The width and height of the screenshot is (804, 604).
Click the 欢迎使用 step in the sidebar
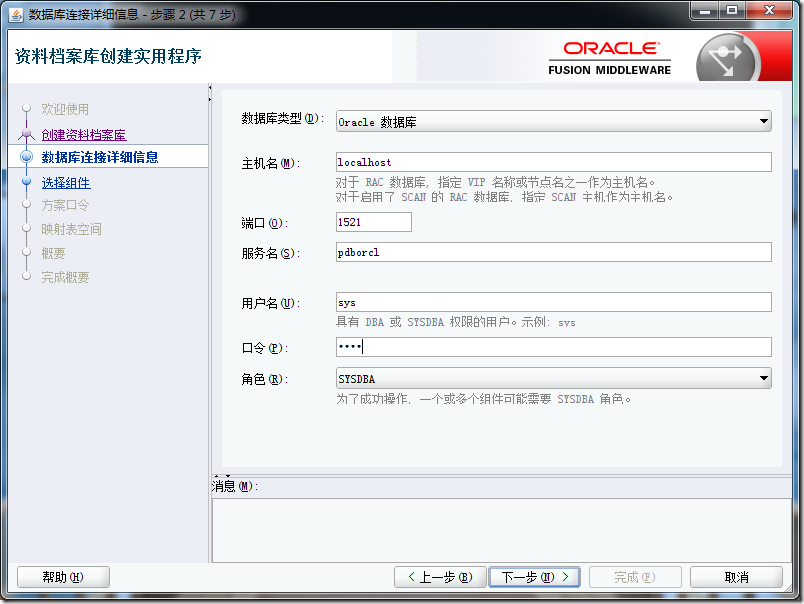(65, 109)
